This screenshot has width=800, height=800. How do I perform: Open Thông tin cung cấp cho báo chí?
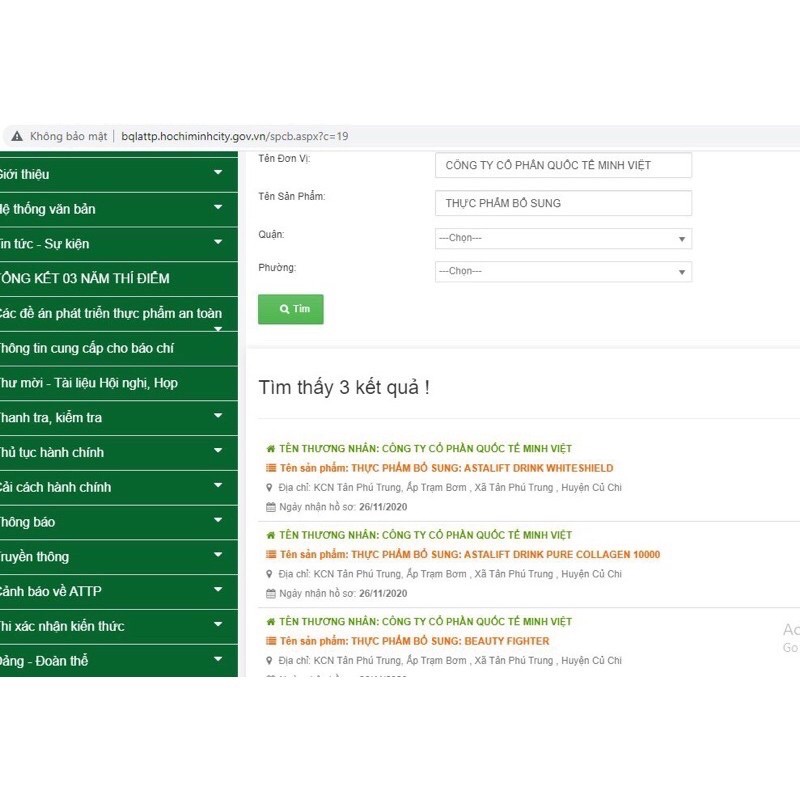[118, 348]
